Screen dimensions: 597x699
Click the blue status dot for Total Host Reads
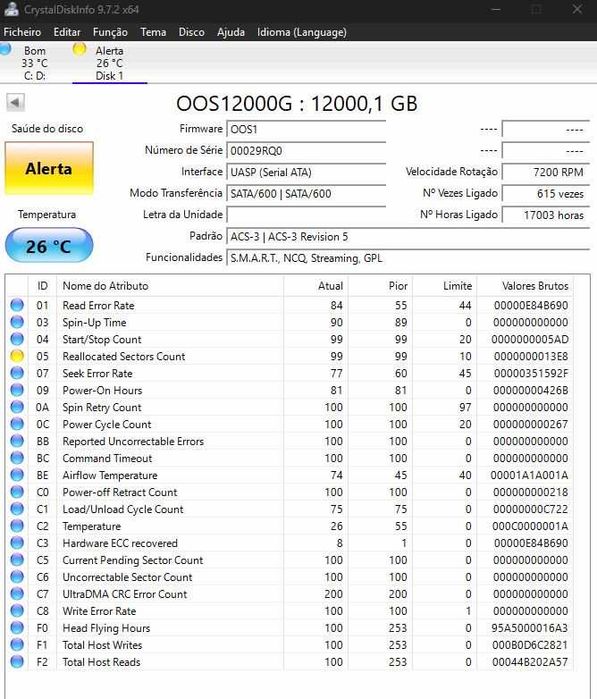(17, 662)
